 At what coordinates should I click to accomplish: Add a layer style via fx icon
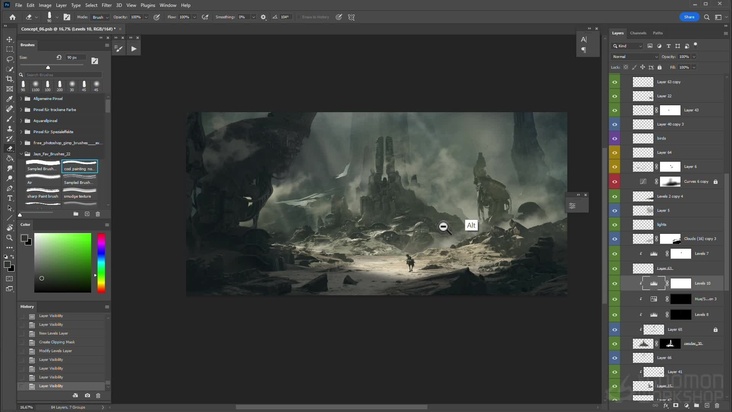(666, 405)
